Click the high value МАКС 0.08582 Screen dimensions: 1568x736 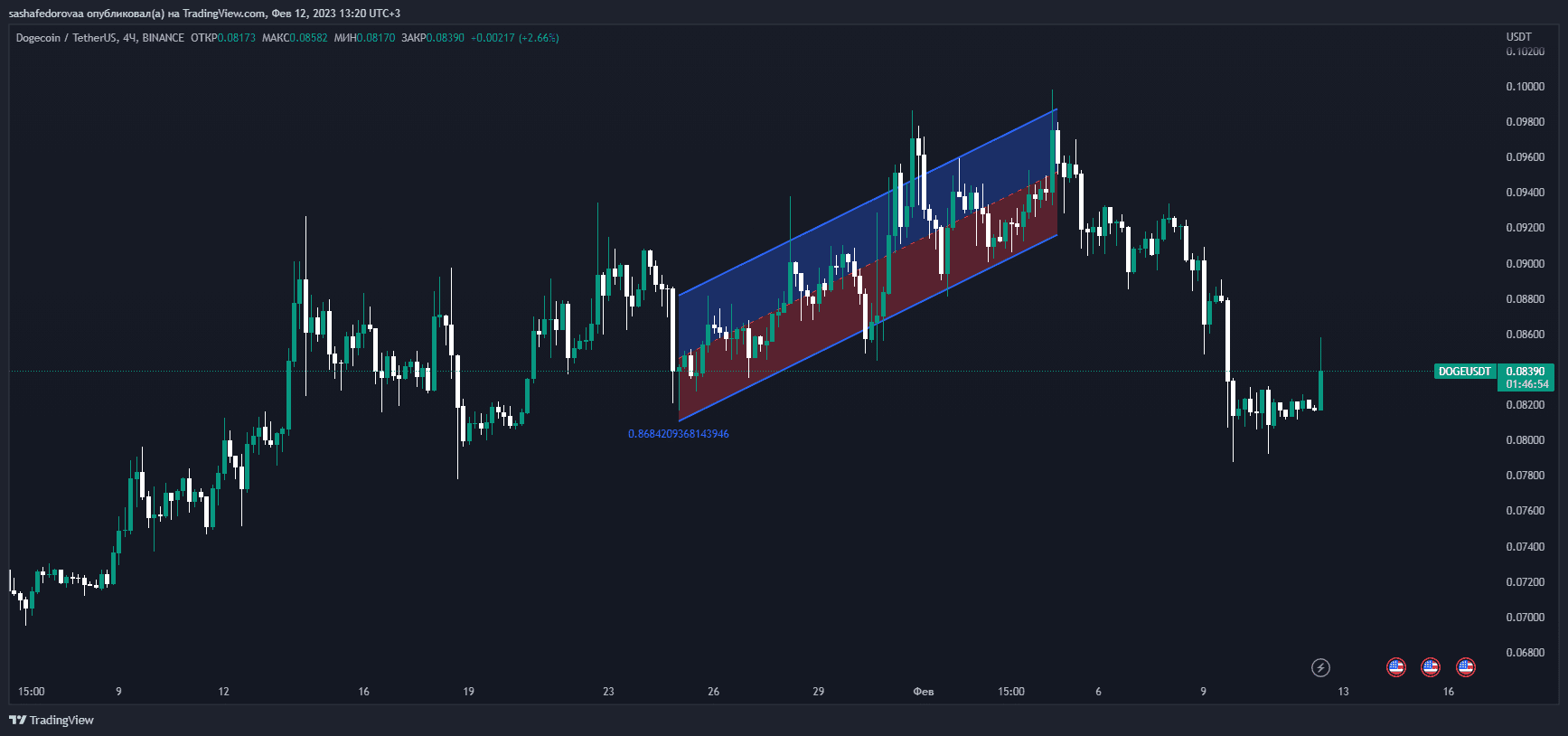(x=295, y=38)
